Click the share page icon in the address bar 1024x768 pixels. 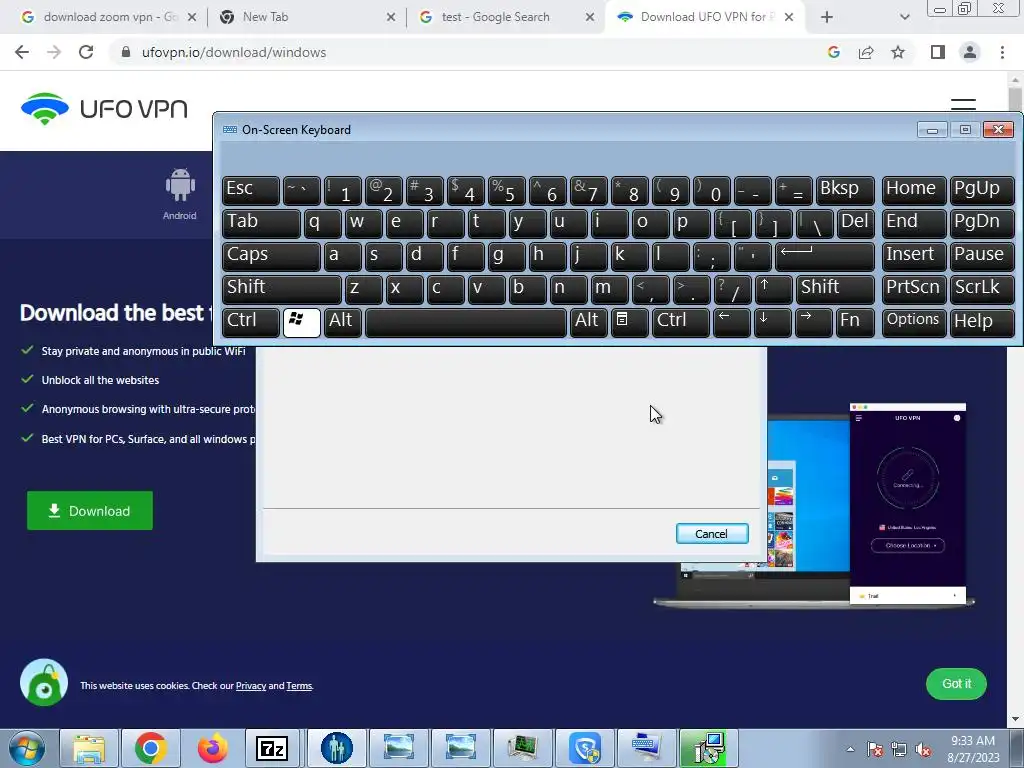866,52
